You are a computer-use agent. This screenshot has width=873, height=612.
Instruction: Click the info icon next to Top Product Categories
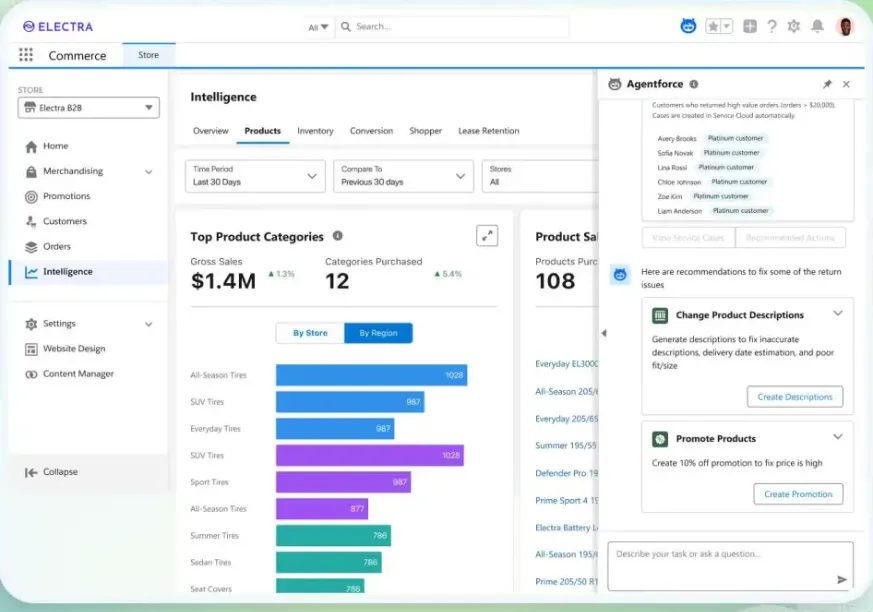337,236
